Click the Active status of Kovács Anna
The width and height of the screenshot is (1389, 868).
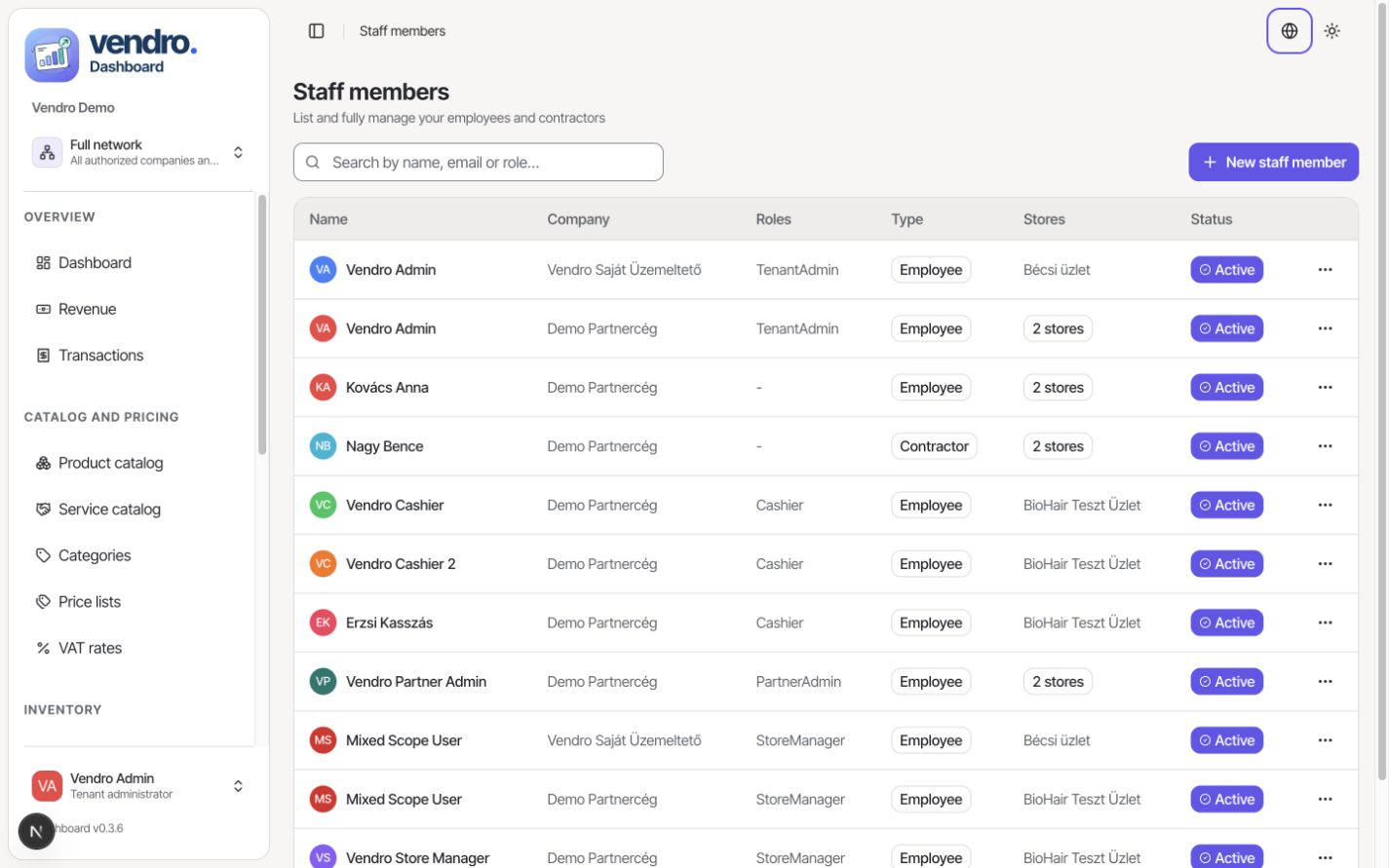(1226, 388)
